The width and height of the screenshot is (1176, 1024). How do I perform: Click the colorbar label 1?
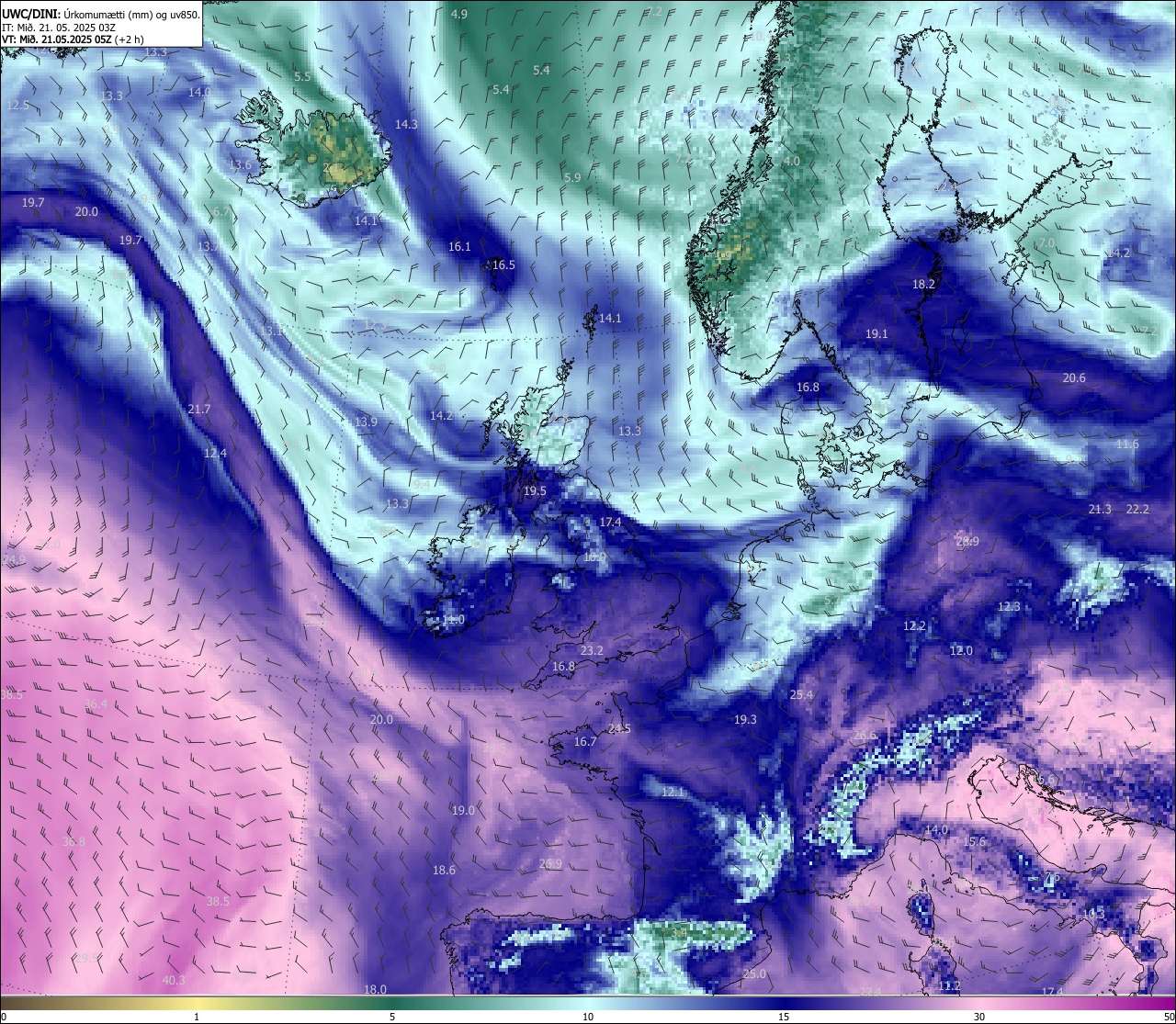tap(197, 1017)
